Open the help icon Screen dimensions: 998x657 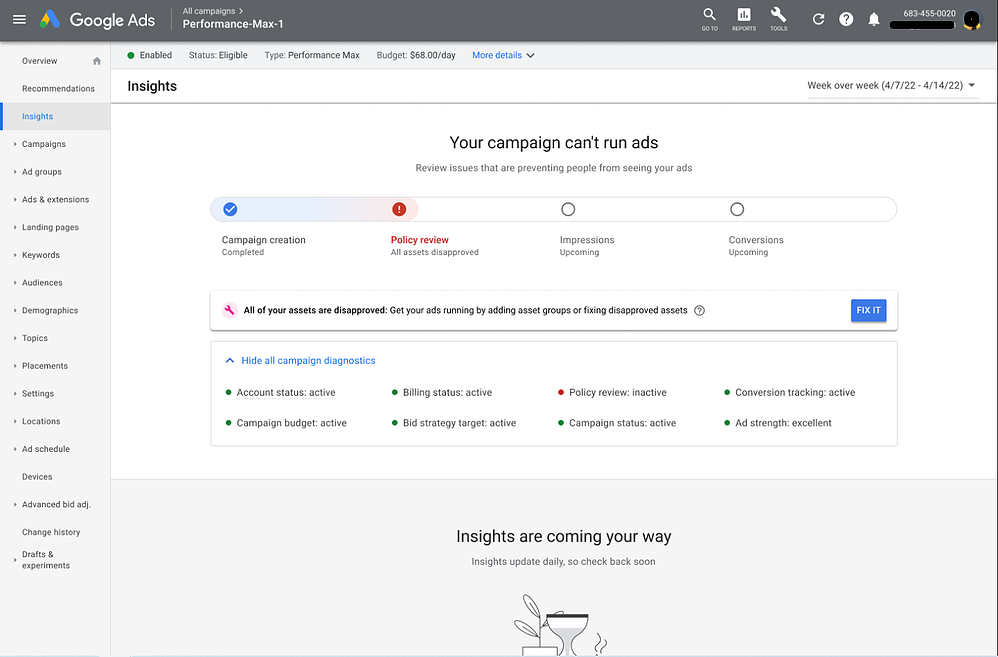[x=845, y=18]
